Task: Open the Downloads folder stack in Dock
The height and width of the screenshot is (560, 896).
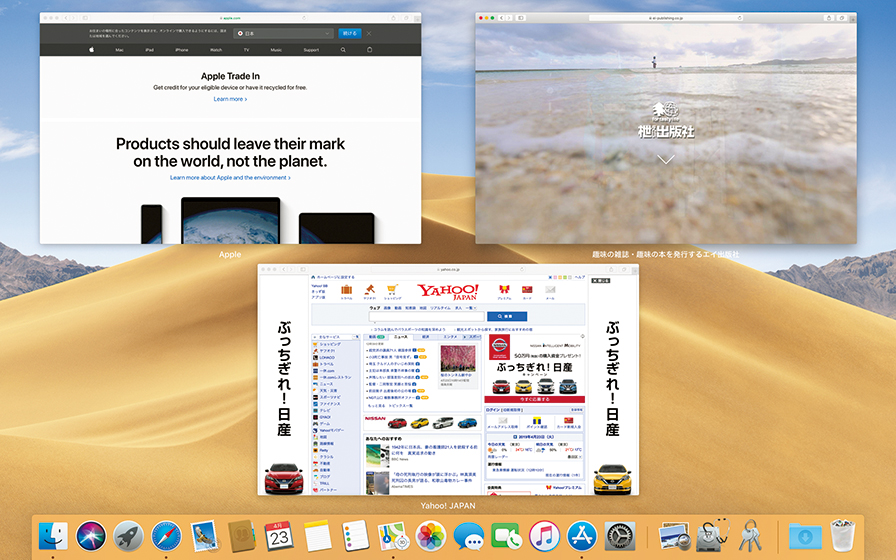Action: click(805, 536)
